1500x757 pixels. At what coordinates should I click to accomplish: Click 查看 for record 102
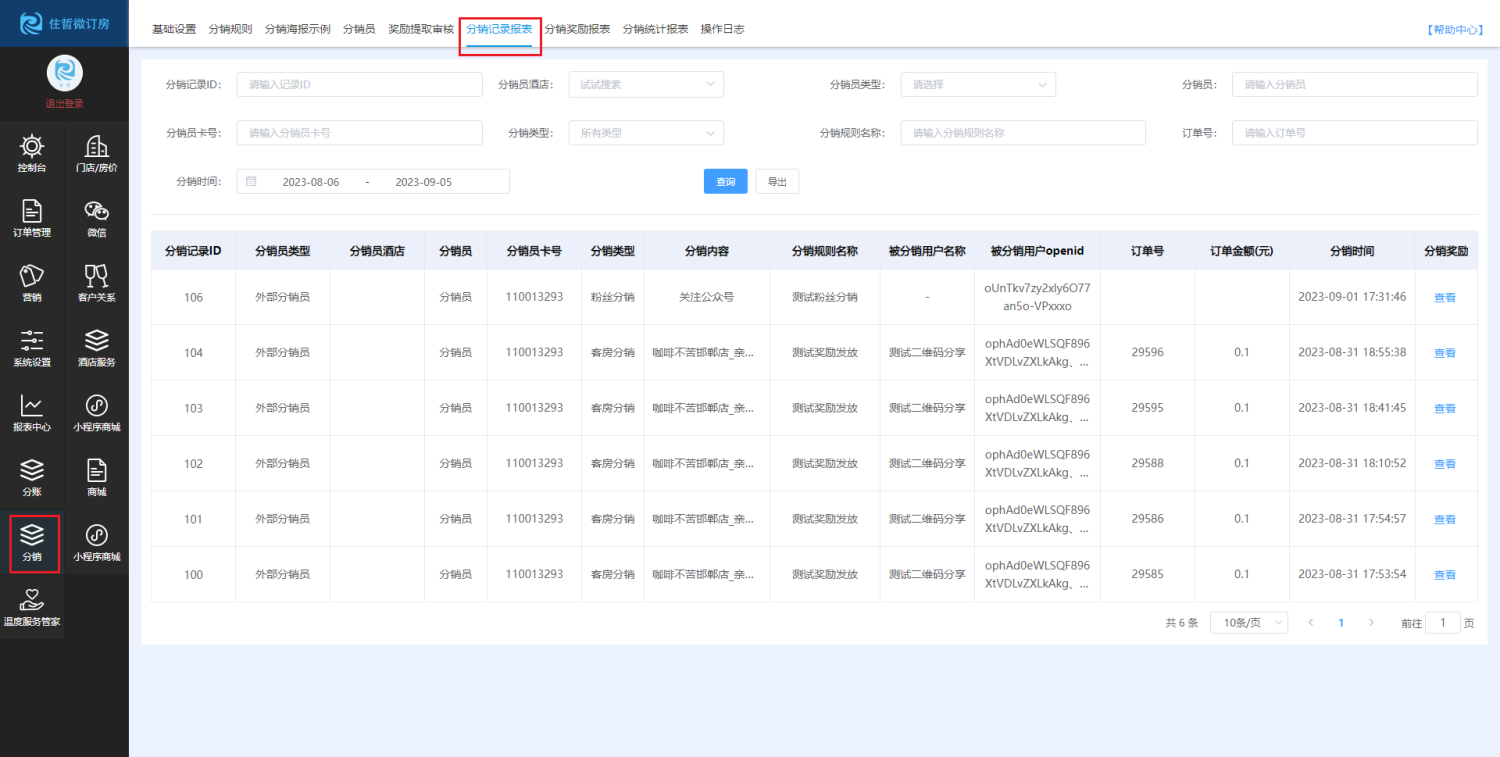(1445, 464)
